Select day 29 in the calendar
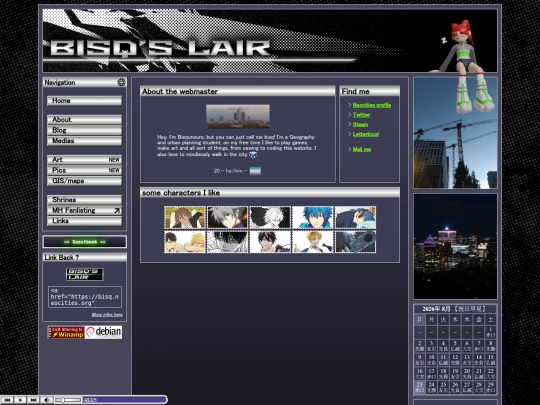The image size is (540, 405). click(x=490, y=387)
